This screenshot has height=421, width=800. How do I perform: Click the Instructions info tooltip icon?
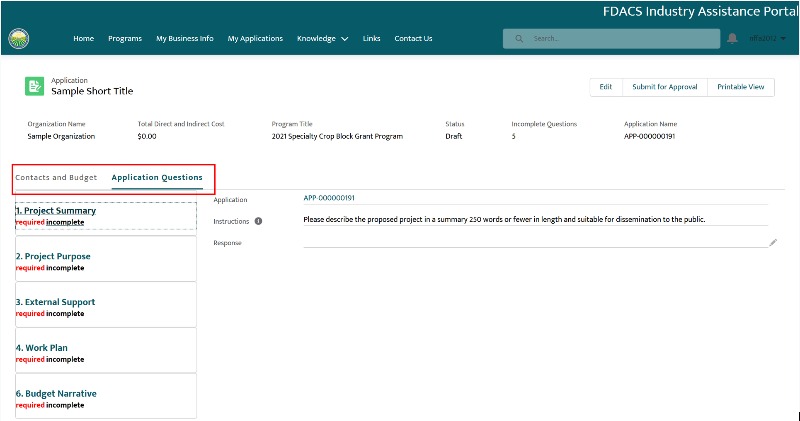pyautogui.click(x=258, y=221)
